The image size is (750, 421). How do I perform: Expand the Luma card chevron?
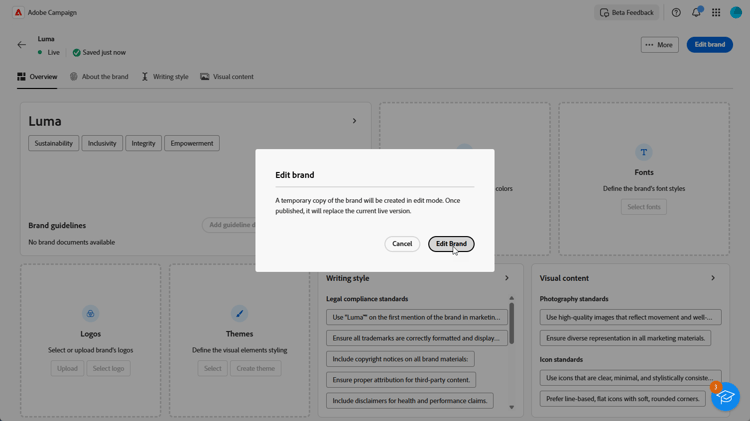(x=354, y=121)
